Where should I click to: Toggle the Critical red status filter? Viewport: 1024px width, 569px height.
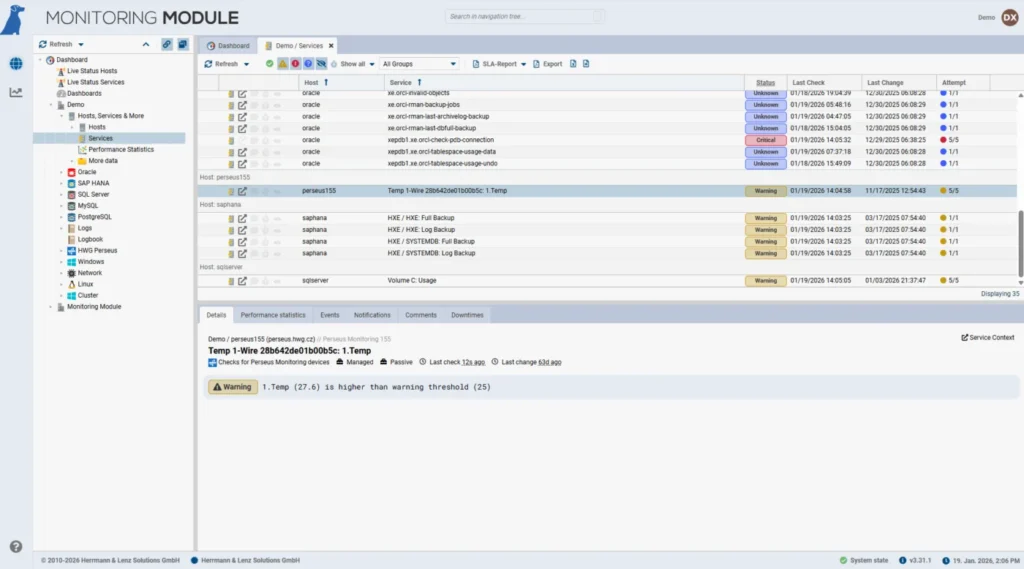click(295, 64)
